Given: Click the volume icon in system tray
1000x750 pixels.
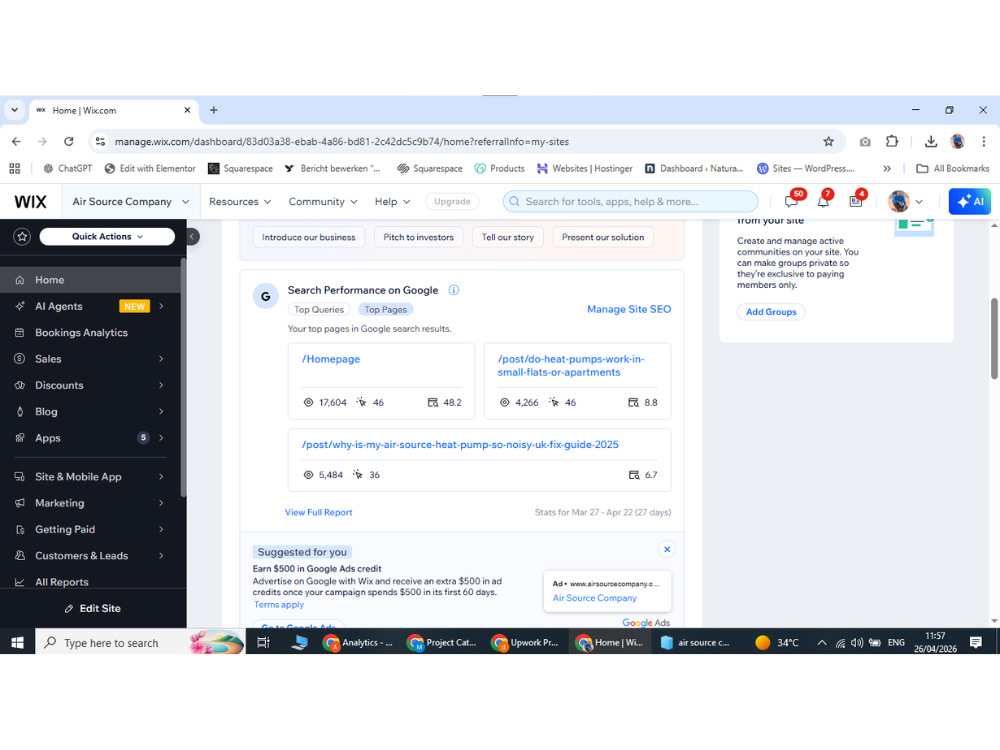Looking at the screenshot, I should point(857,643).
